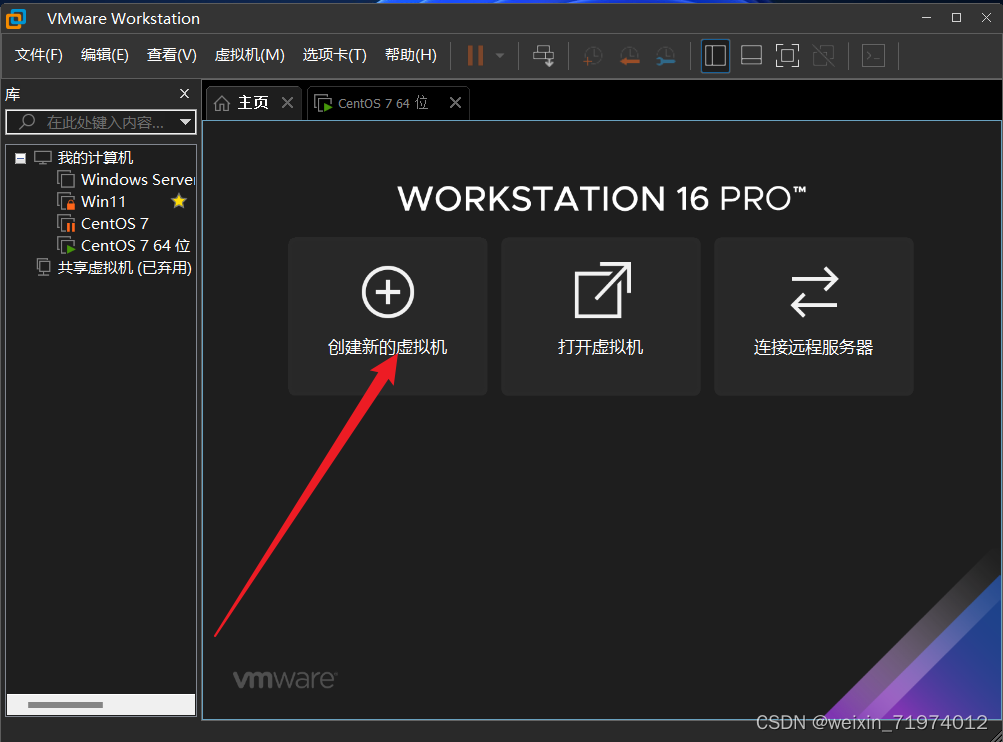Open snapshot manager wrench-clock icon
Viewport: 1003px width, 742px height.
click(666, 56)
